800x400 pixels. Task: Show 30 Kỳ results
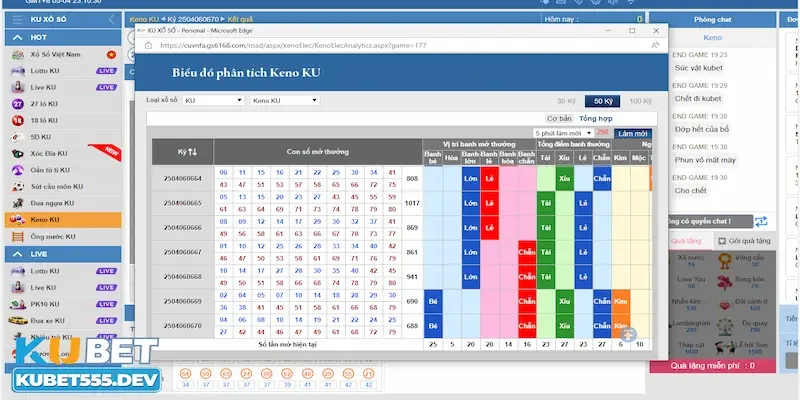pos(566,101)
